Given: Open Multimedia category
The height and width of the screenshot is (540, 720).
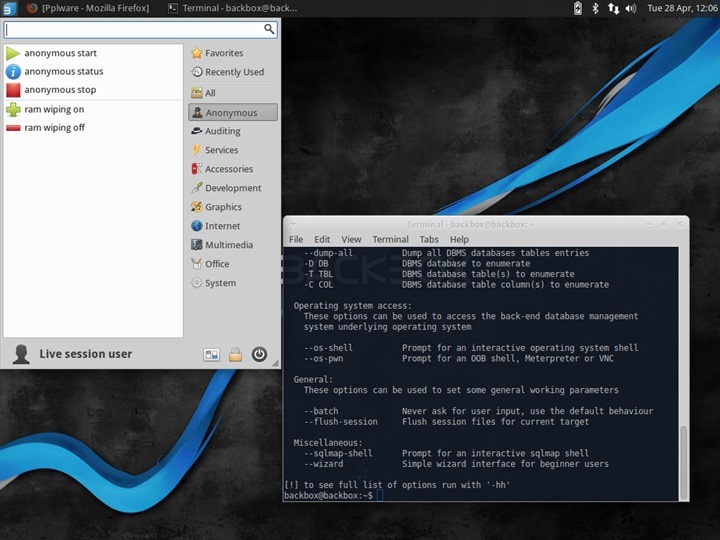Looking at the screenshot, I should point(233,245).
